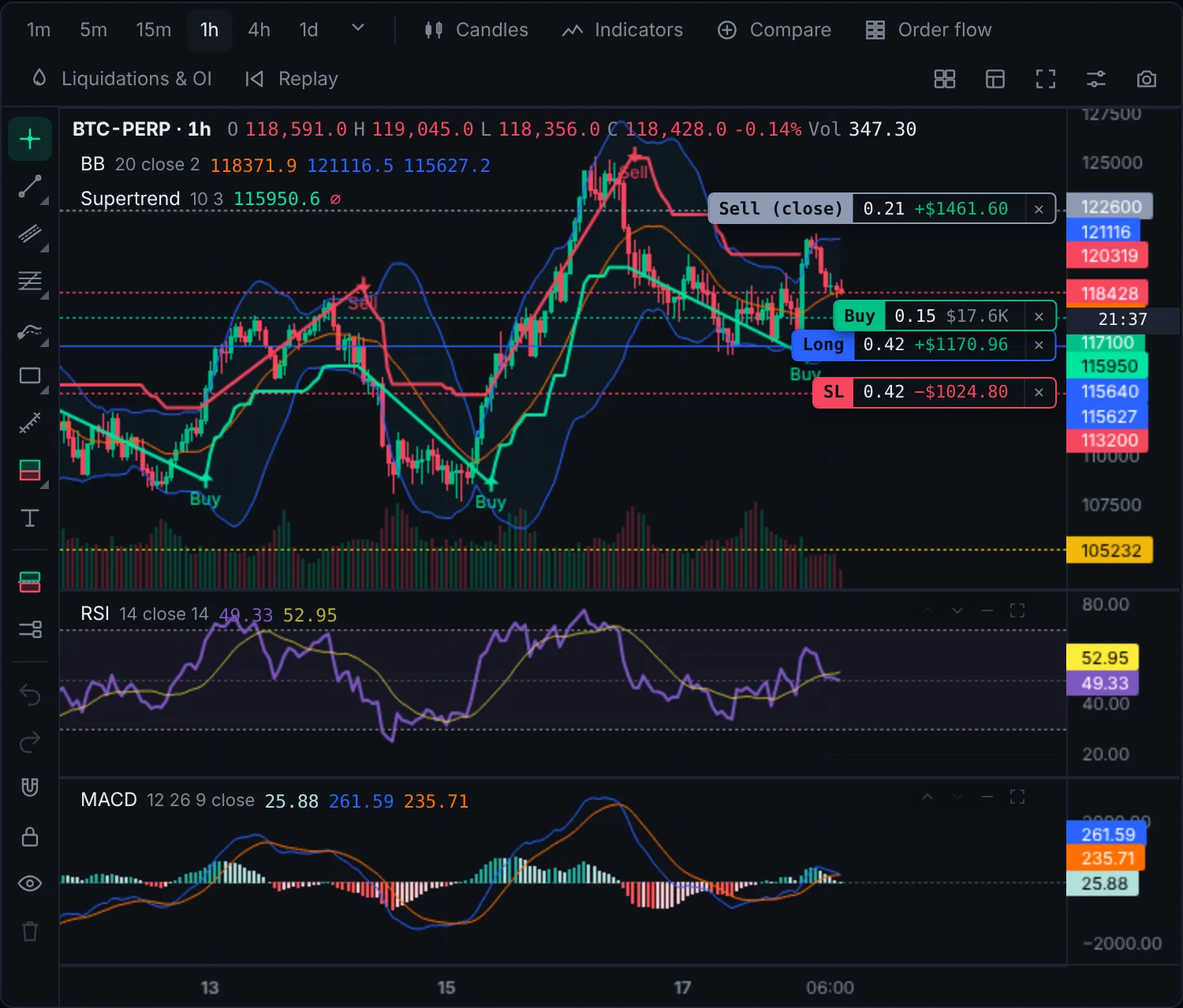
Task: Redo the chart action
Action: point(30,742)
